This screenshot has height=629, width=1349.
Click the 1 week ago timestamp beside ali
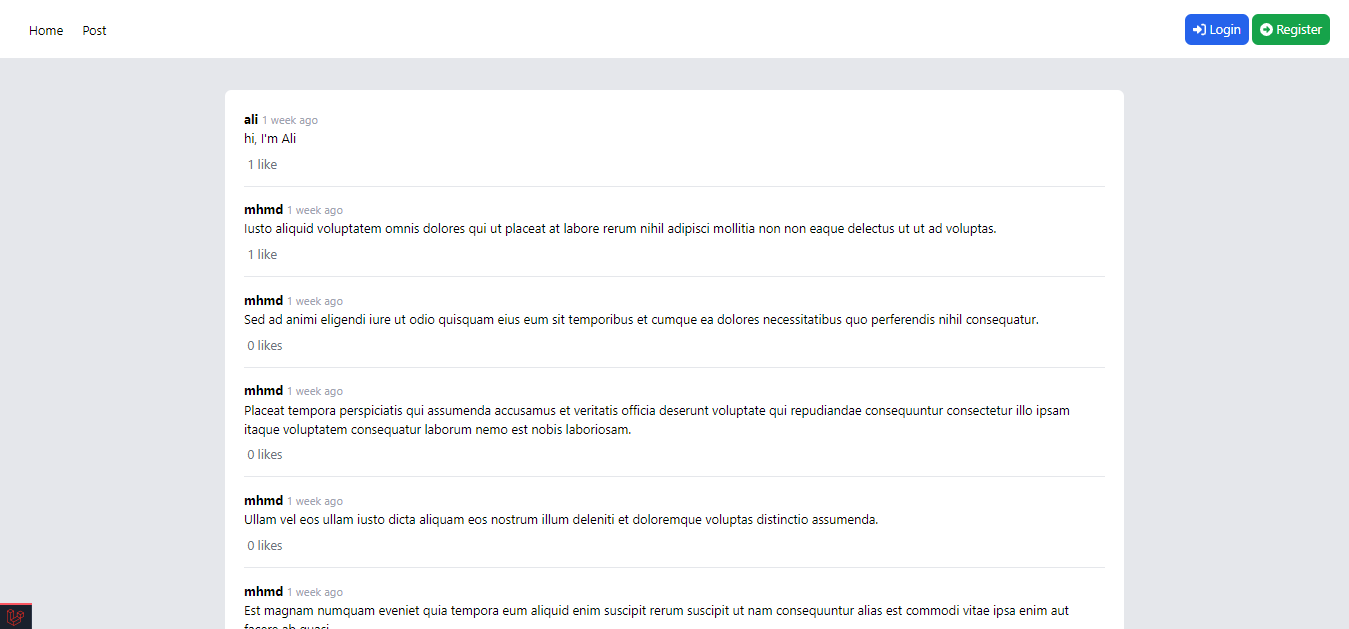[290, 120]
